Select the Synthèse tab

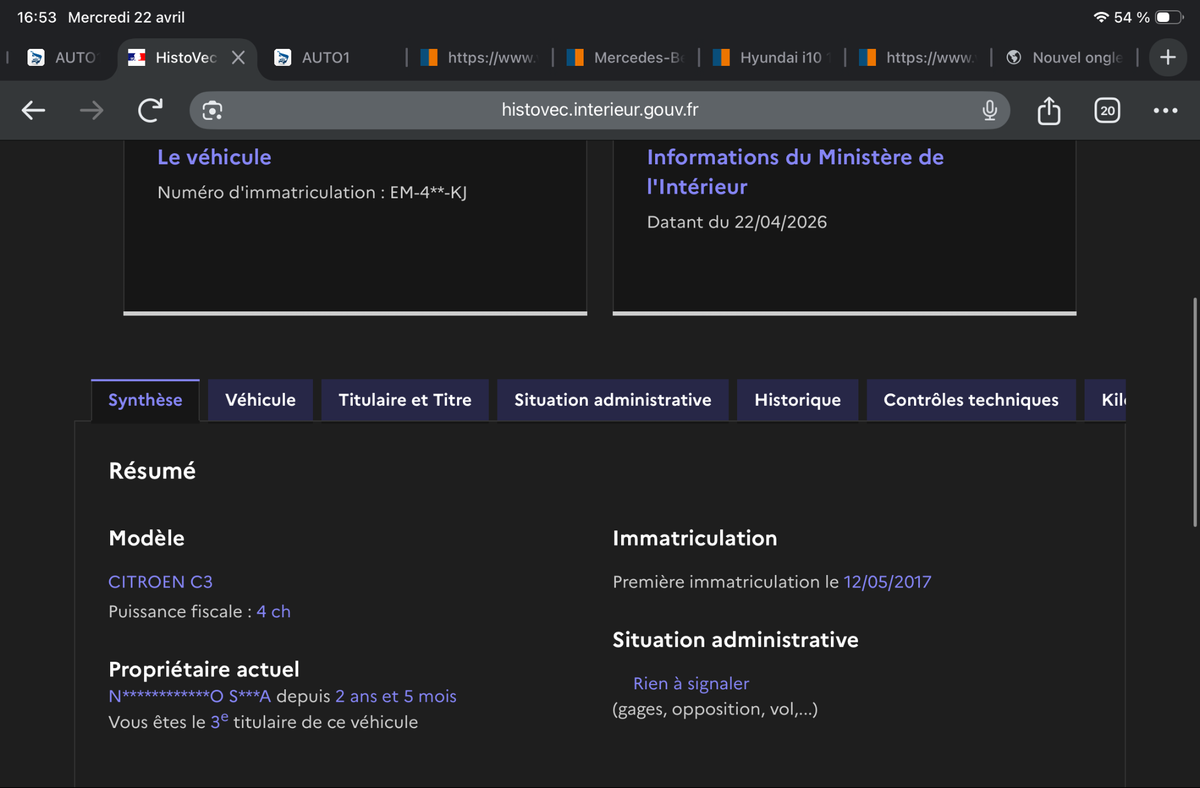[145, 400]
